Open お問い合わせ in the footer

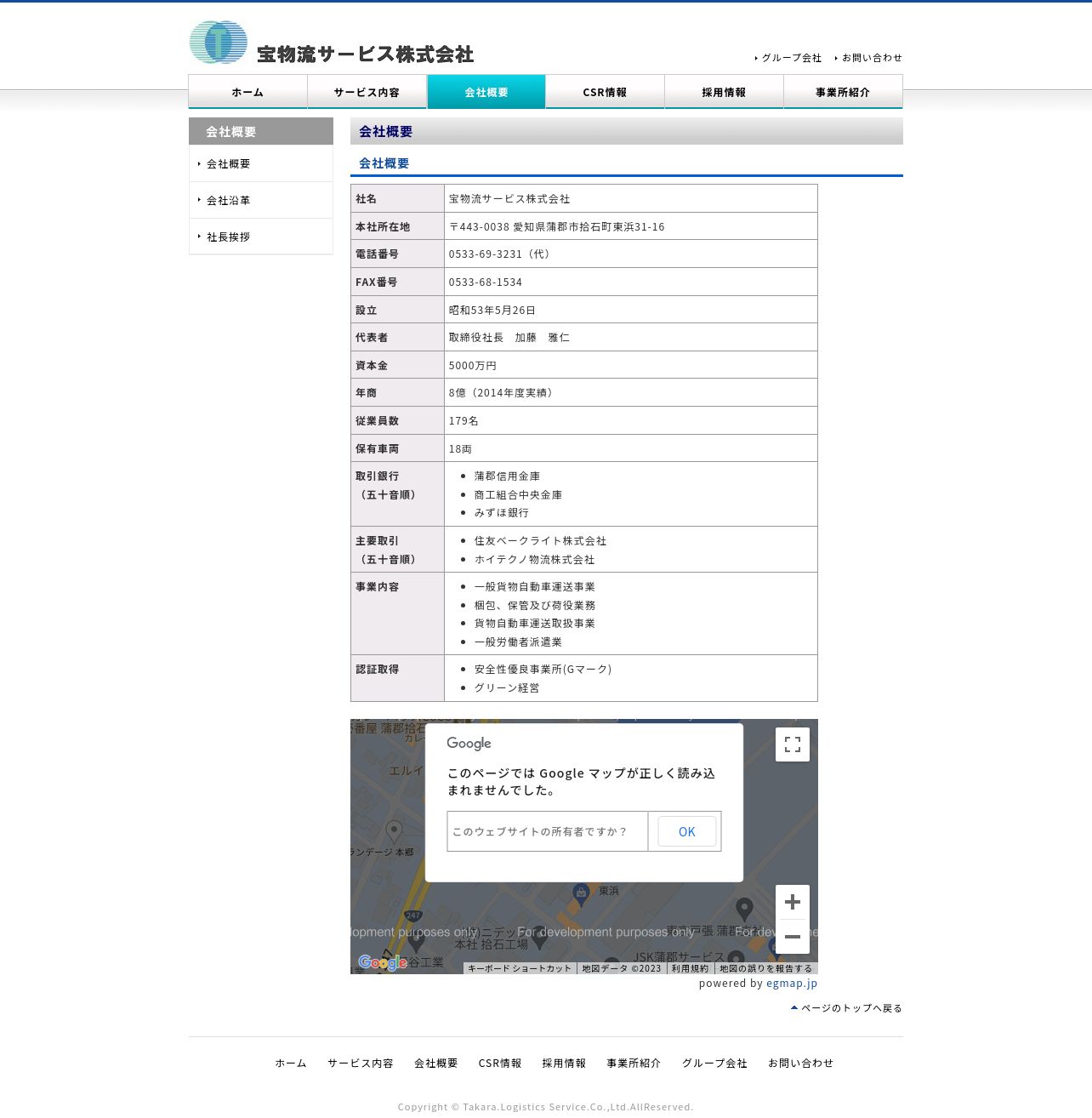[801, 1063]
